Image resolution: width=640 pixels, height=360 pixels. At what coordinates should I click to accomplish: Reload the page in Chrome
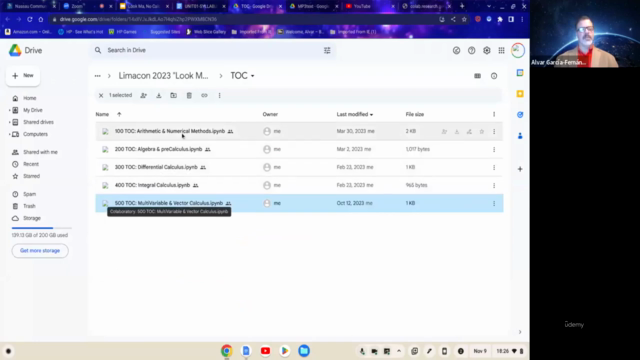30,19
